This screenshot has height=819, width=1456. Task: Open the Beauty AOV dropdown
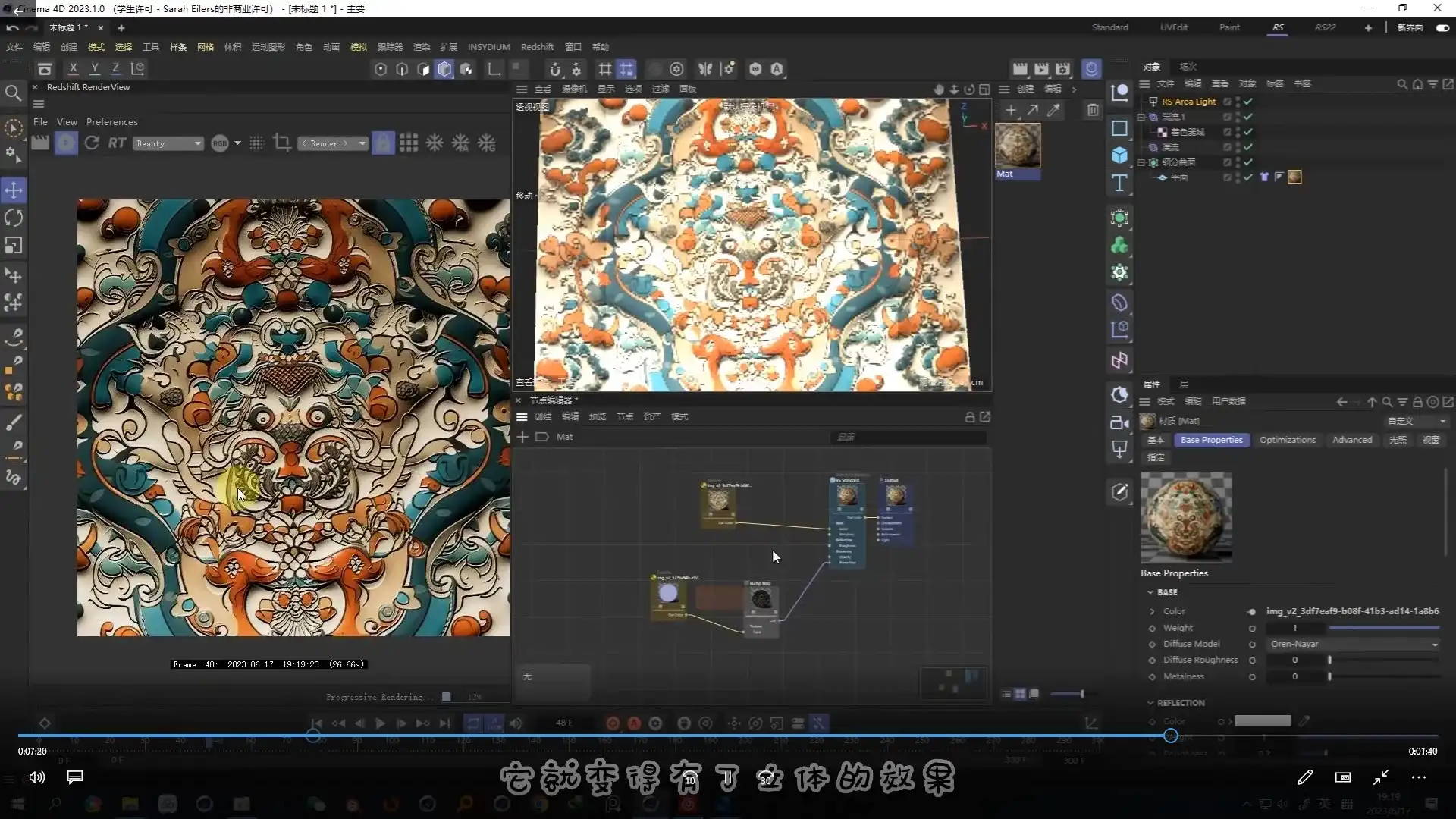click(x=168, y=143)
